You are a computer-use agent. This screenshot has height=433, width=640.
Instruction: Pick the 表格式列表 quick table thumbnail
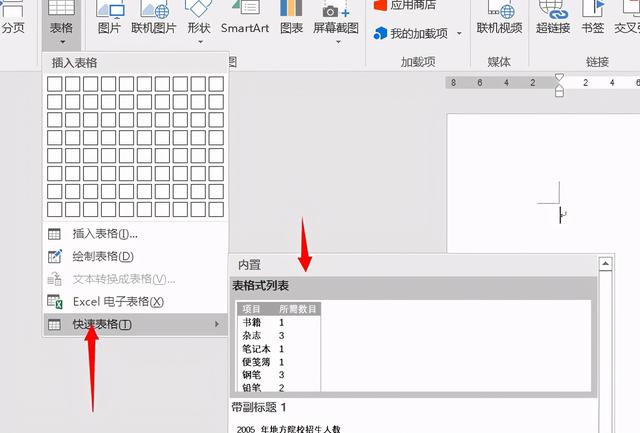tap(280, 346)
